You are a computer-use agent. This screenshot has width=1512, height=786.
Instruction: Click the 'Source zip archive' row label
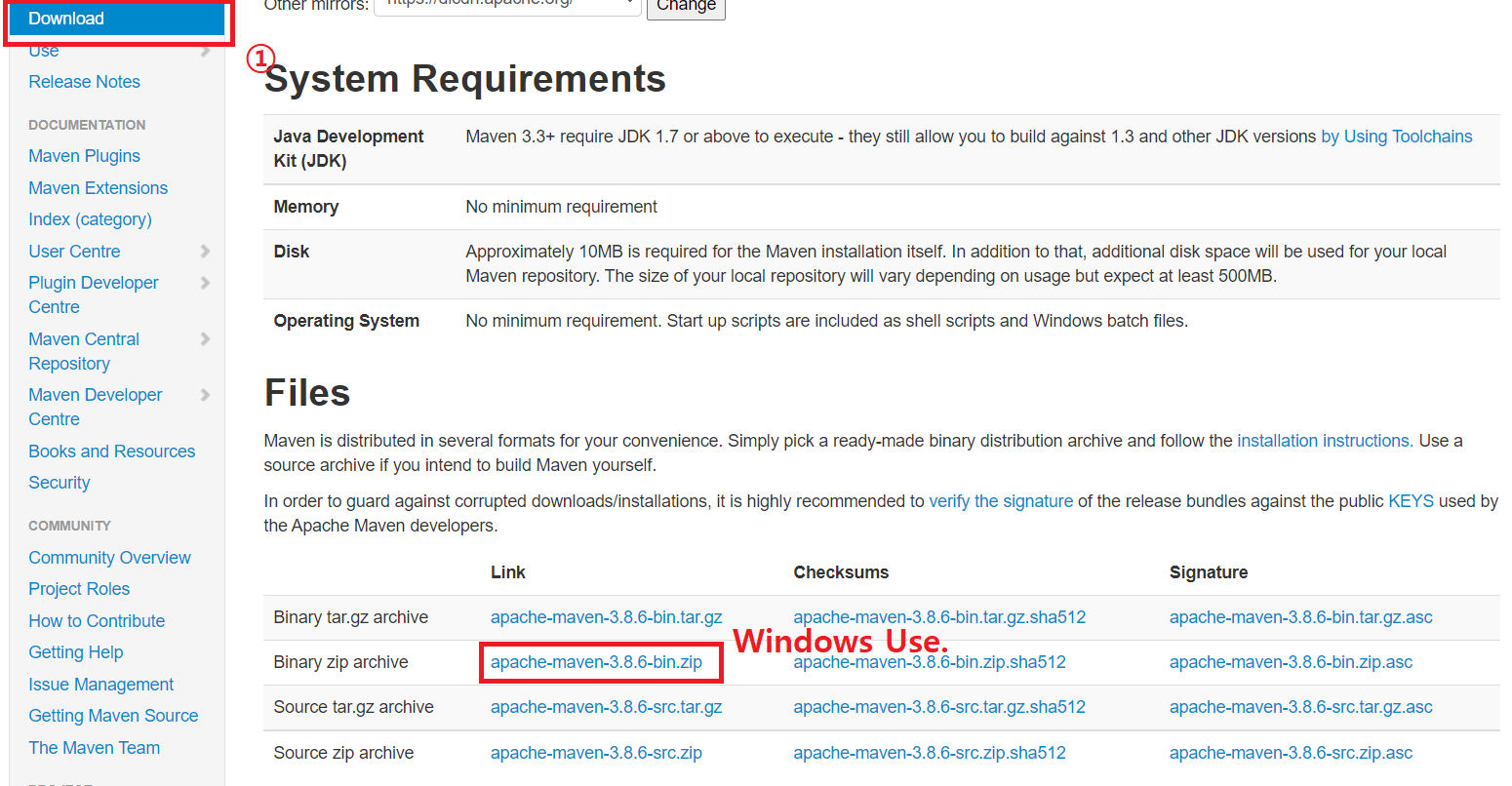point(343,753)
